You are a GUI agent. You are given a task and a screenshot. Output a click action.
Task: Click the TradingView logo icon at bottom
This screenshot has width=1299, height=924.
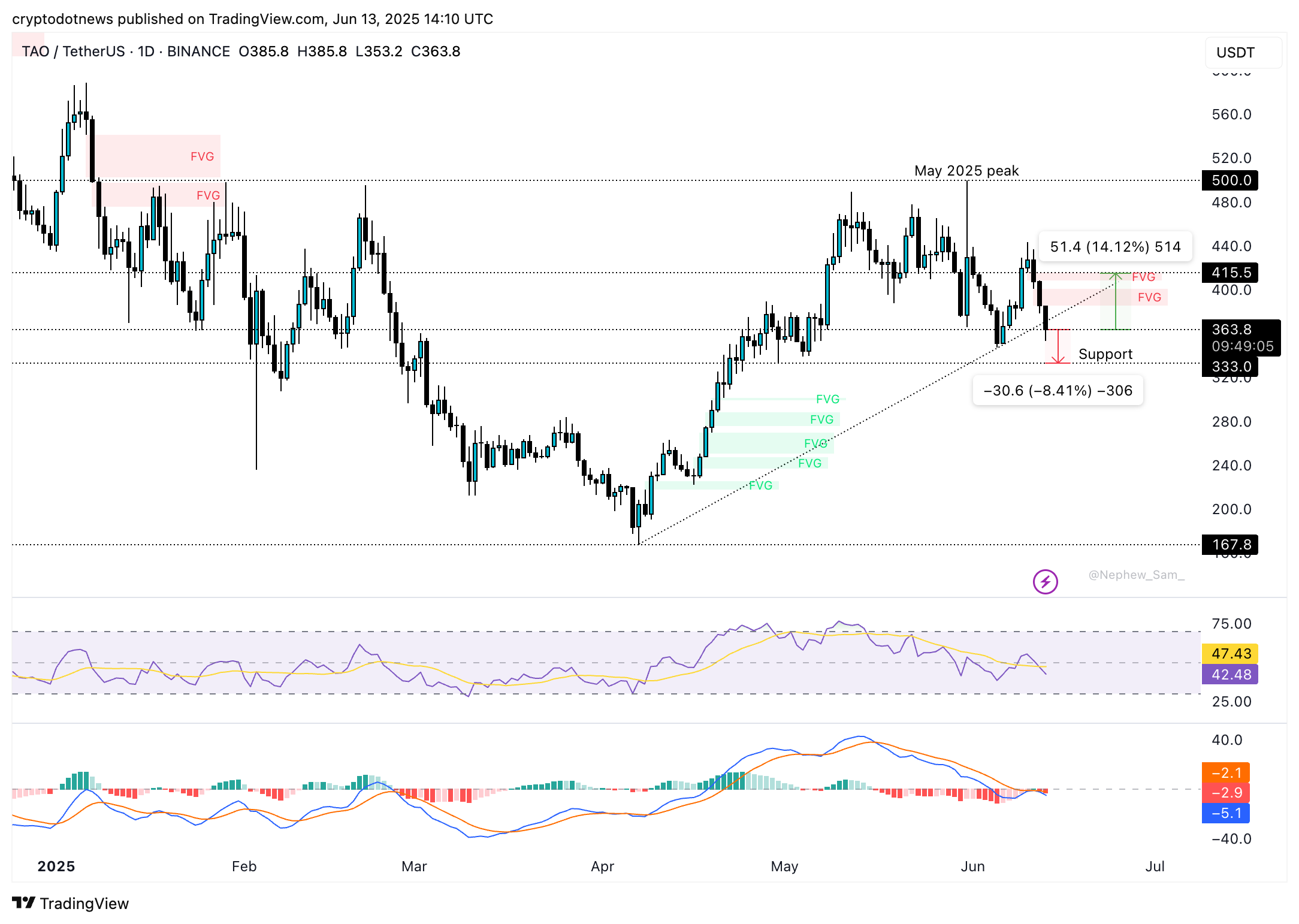click(24, 902)
